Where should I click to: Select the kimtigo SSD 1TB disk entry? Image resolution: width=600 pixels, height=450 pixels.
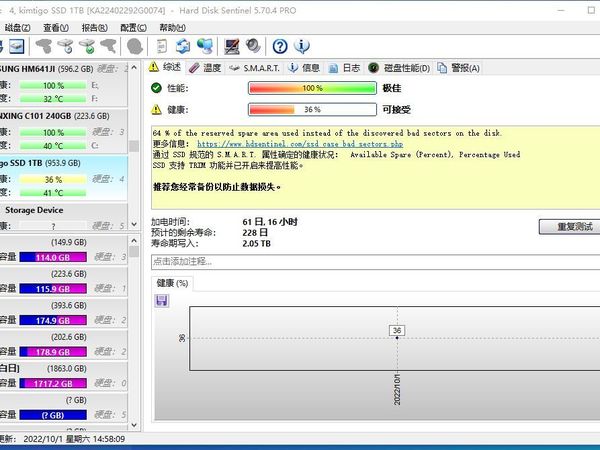coord(64,178)
